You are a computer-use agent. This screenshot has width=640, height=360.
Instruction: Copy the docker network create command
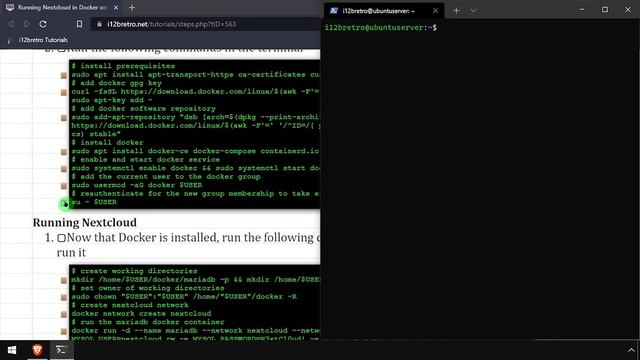click(x=64, y=314)
